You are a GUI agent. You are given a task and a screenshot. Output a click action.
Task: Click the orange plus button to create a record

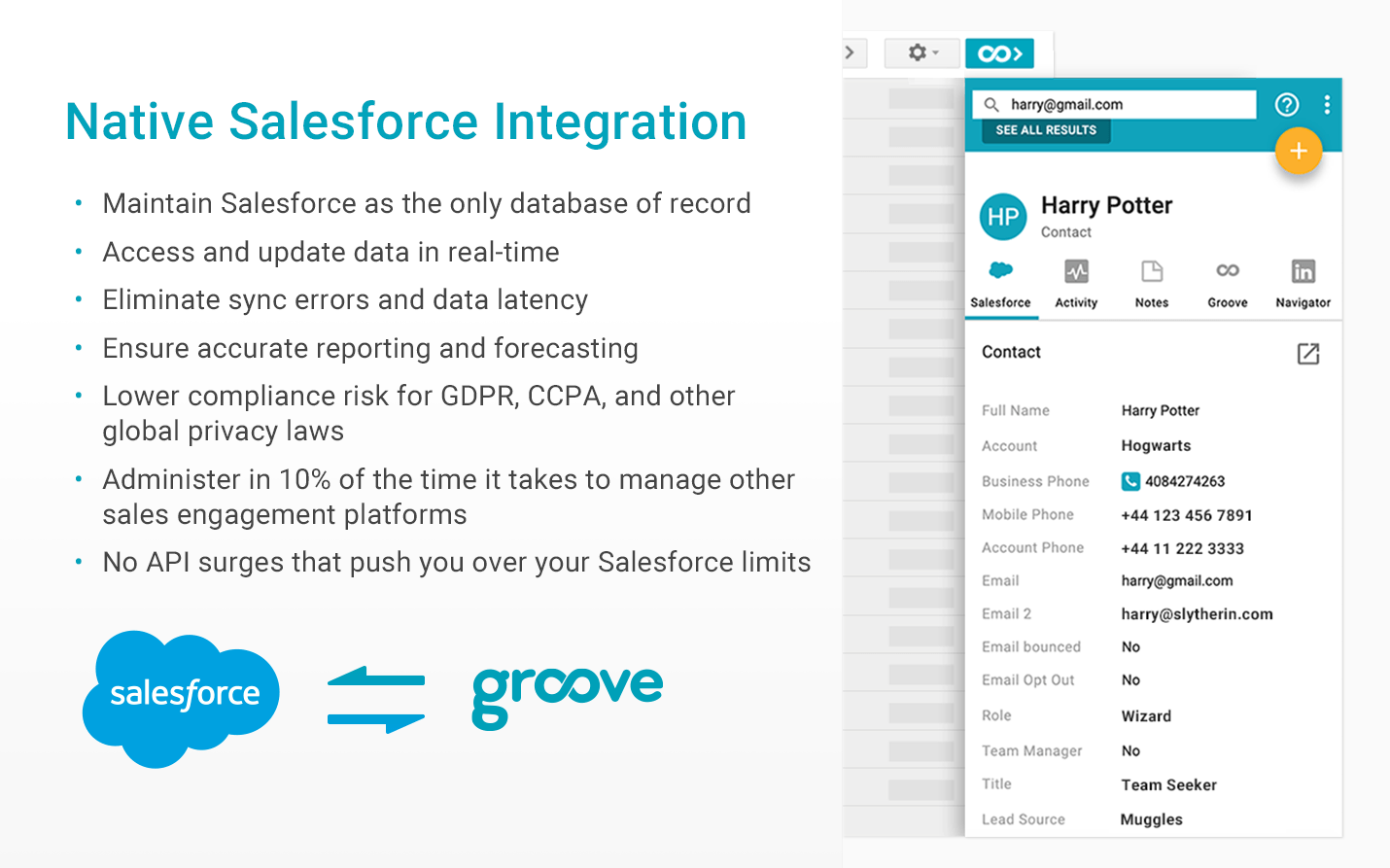pos(1299,152)
